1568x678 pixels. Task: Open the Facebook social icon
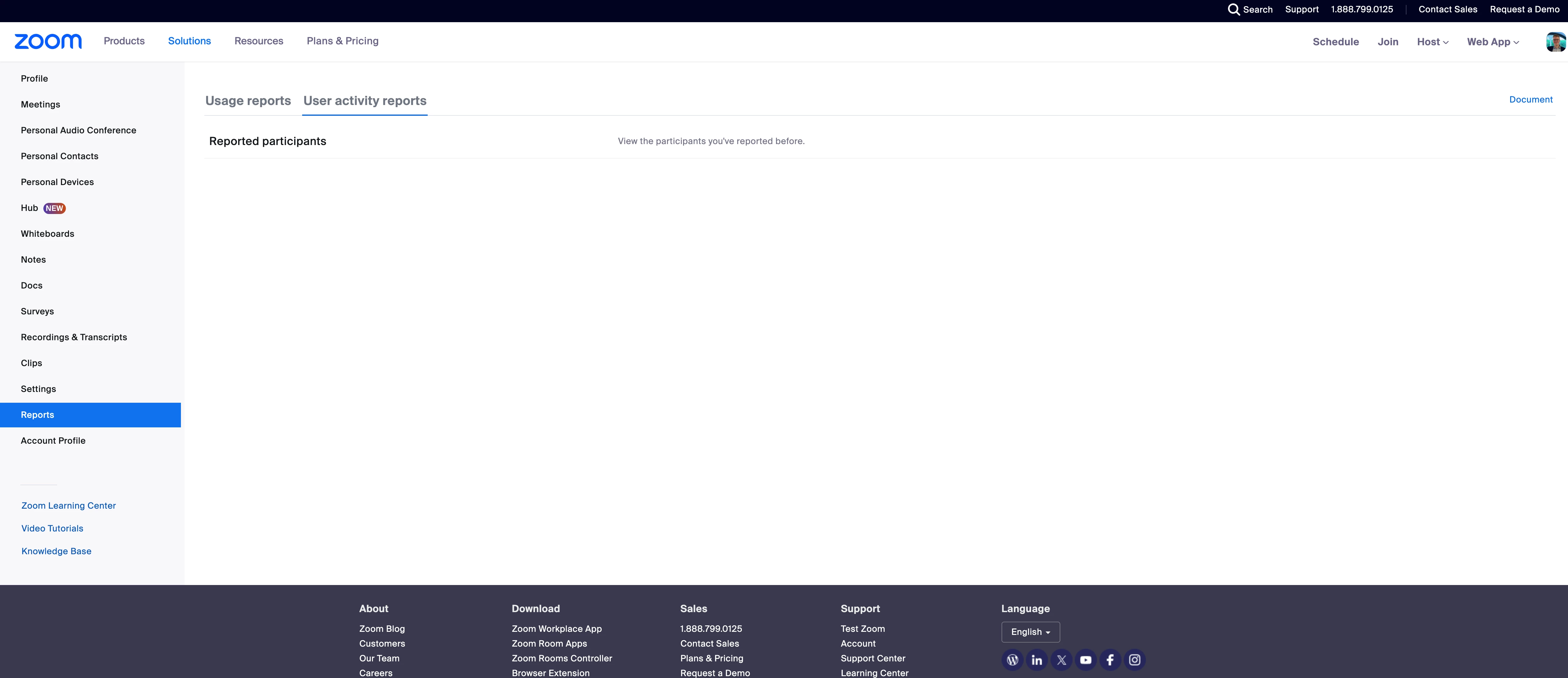pos(1110,660)
